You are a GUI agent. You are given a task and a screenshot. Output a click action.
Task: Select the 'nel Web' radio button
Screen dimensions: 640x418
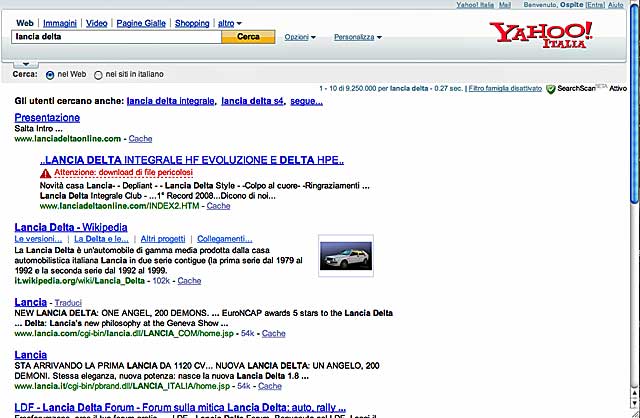coord(50,75)
